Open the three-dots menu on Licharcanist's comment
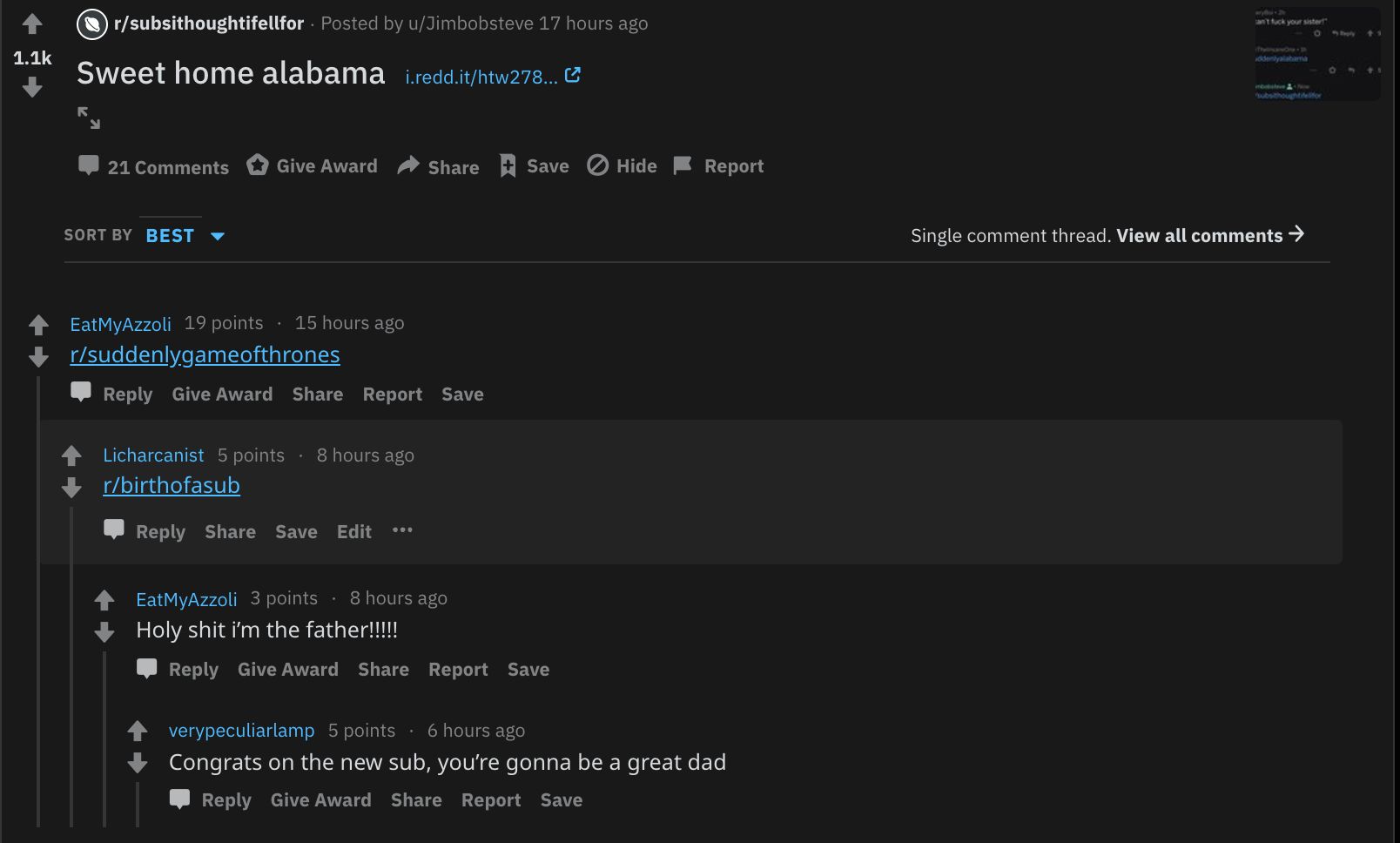The width and height of the screenshot is (1400, 843). [402, 530]
